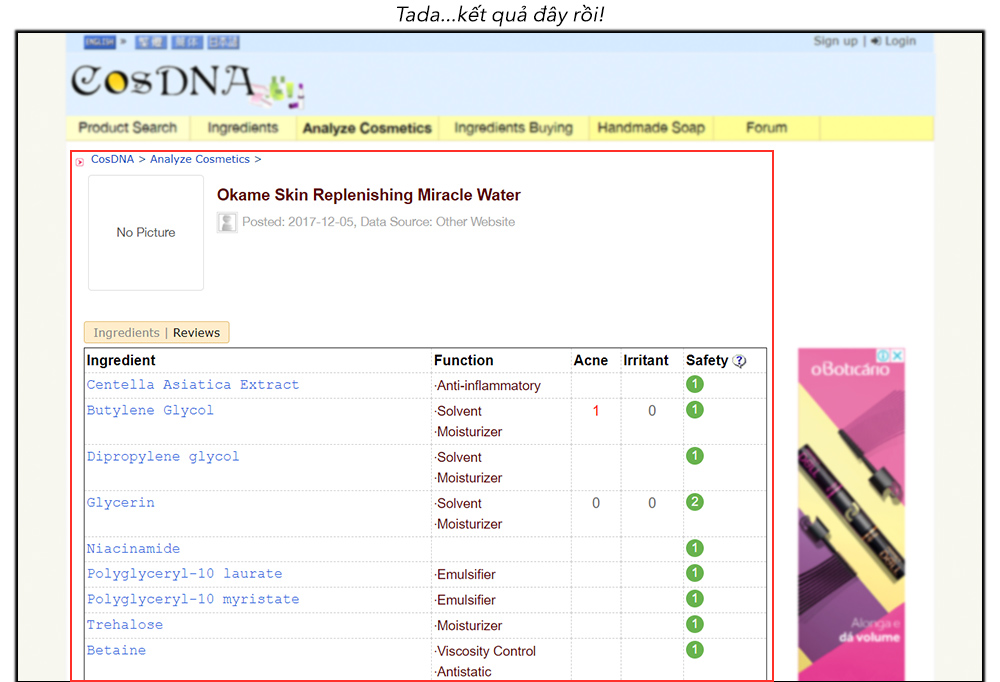Click acne value 0 in Glycerin row
This screenshot has width=1000, height=682.
[596, 503]
